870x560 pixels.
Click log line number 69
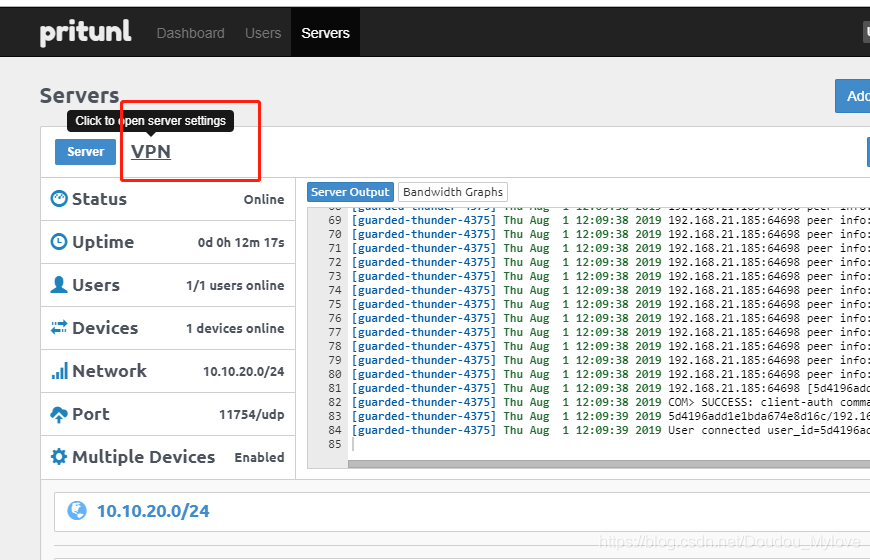coord(335,220)
